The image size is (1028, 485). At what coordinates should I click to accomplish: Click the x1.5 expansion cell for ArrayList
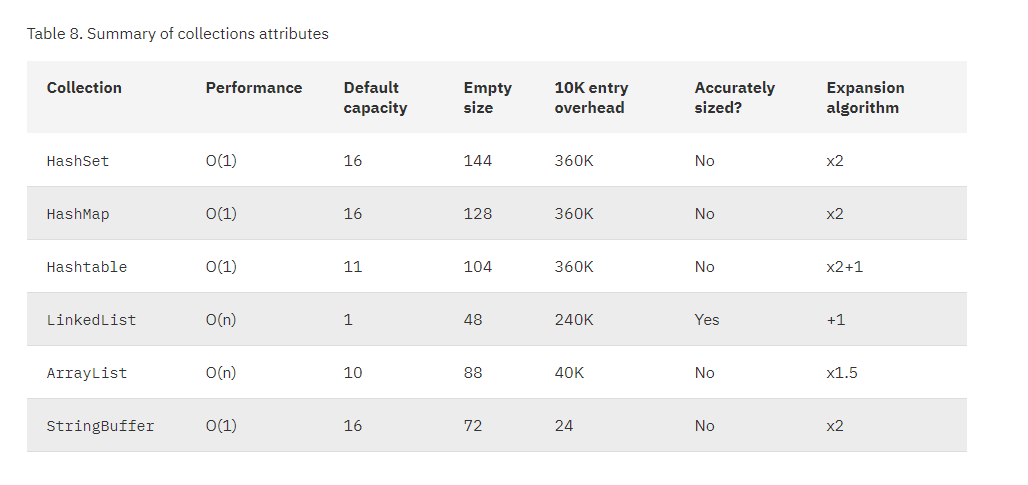pyautogui.click(x=842, y=373)
